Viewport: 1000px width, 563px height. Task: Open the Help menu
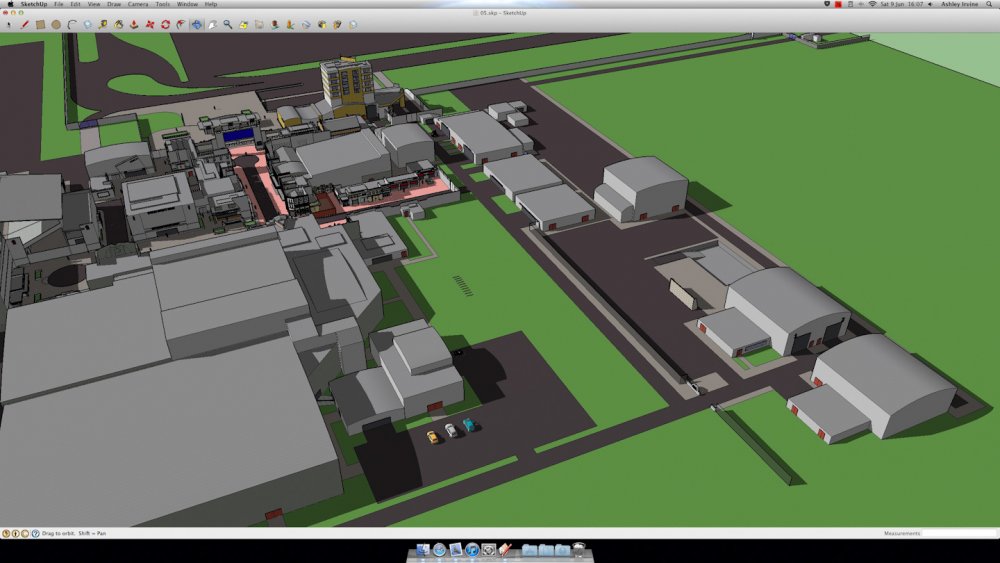coord(210,4)
